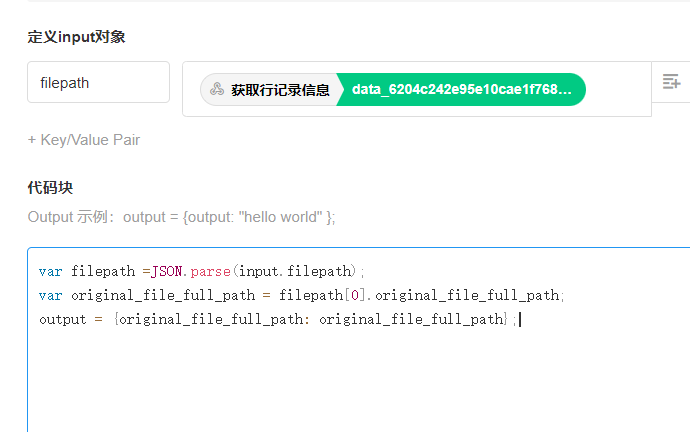The height and width of the screenshot is (432, 690).
Task: Add a new Key/Value Pair
Action: [84, 140]
